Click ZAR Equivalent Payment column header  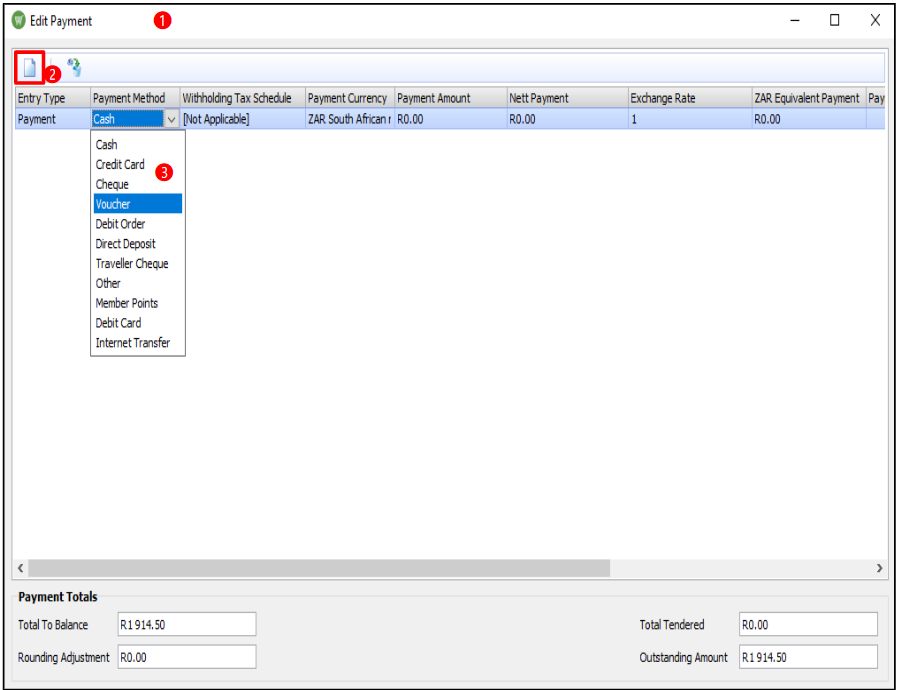click(x=809, y=98)
